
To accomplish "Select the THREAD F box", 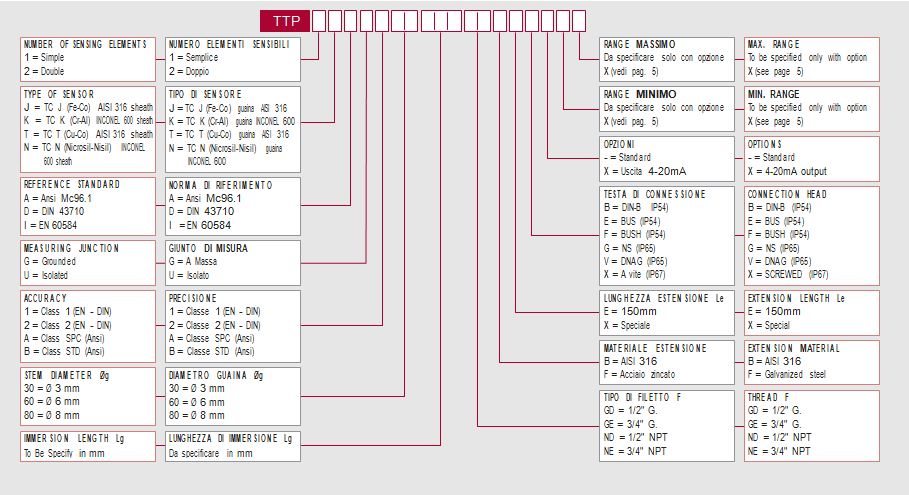I will tap(811, 424).
